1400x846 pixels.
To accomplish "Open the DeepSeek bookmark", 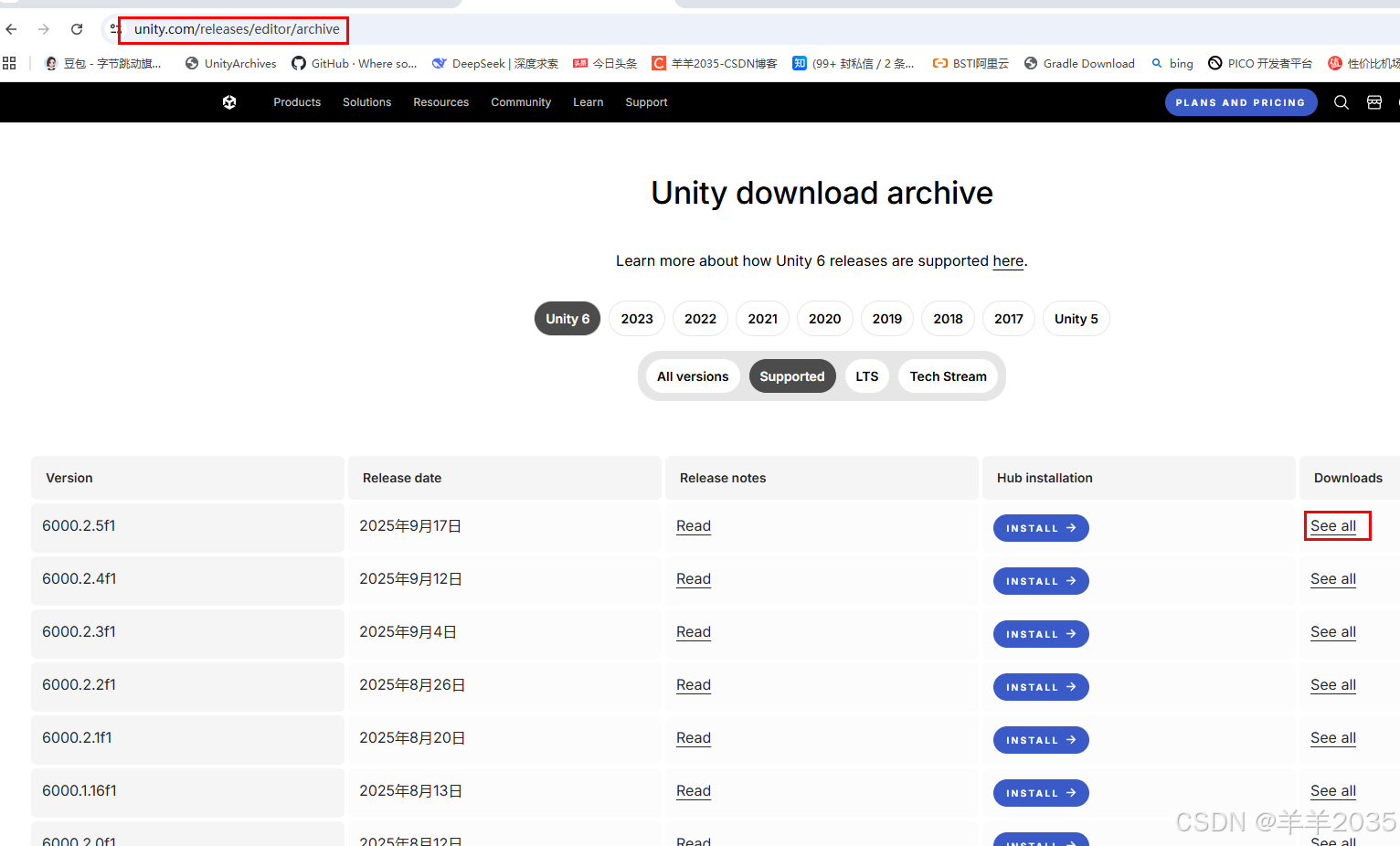I will coord(495,63).
